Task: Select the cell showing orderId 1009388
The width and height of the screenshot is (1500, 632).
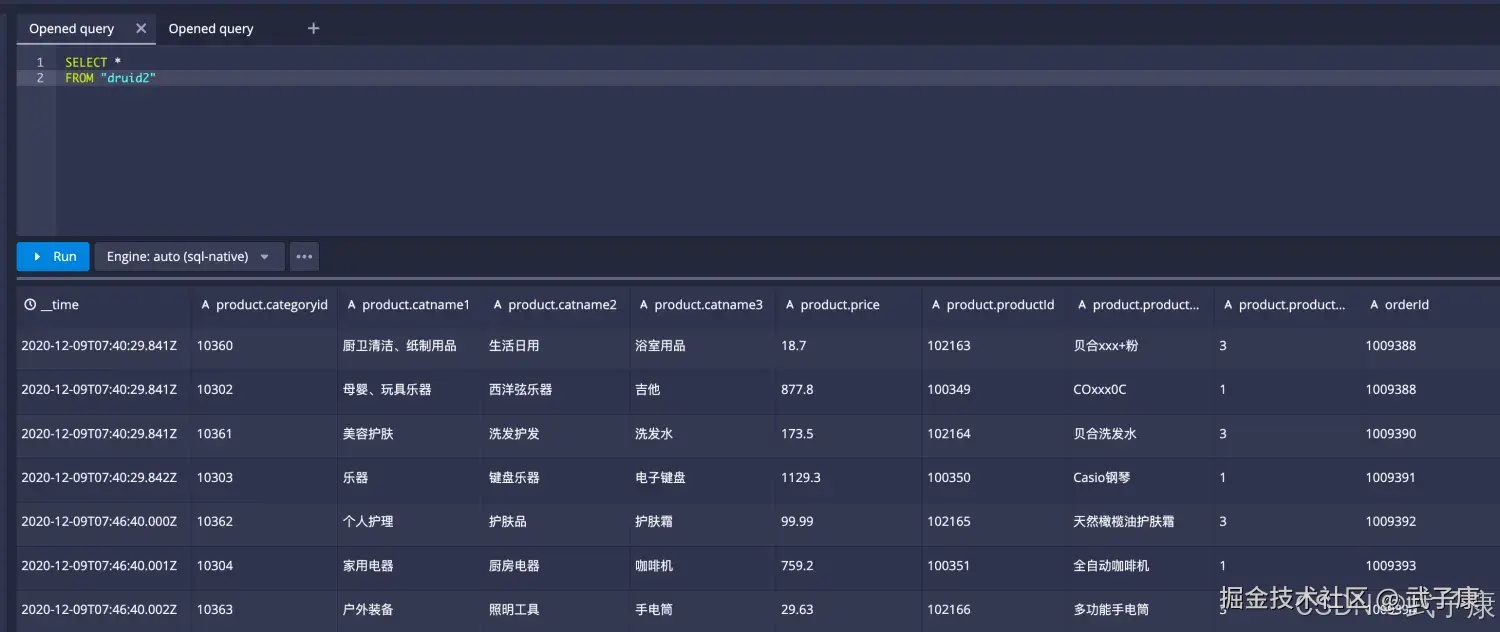Action: 1390,345
